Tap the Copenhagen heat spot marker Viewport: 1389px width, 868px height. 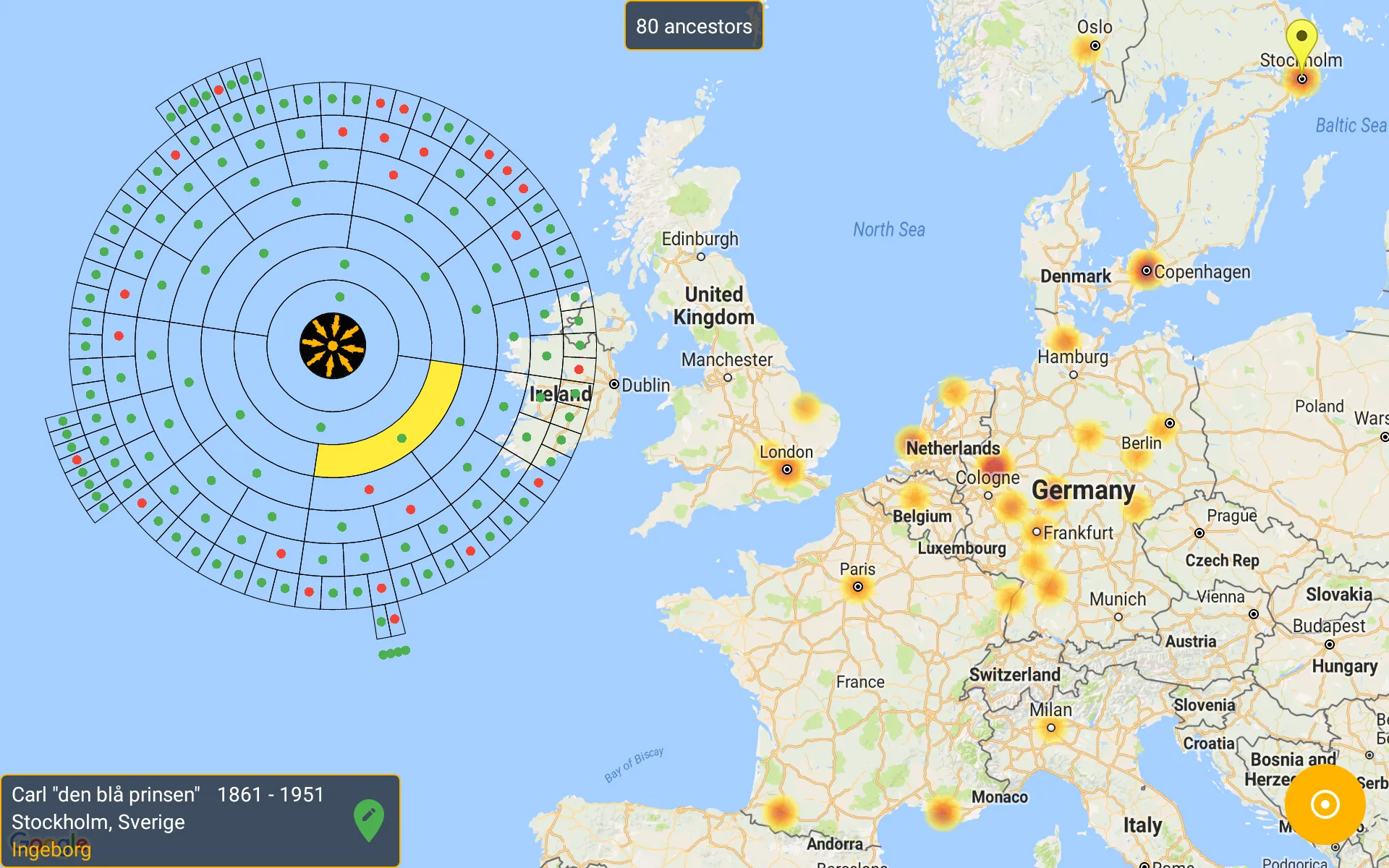point(1146,271)
